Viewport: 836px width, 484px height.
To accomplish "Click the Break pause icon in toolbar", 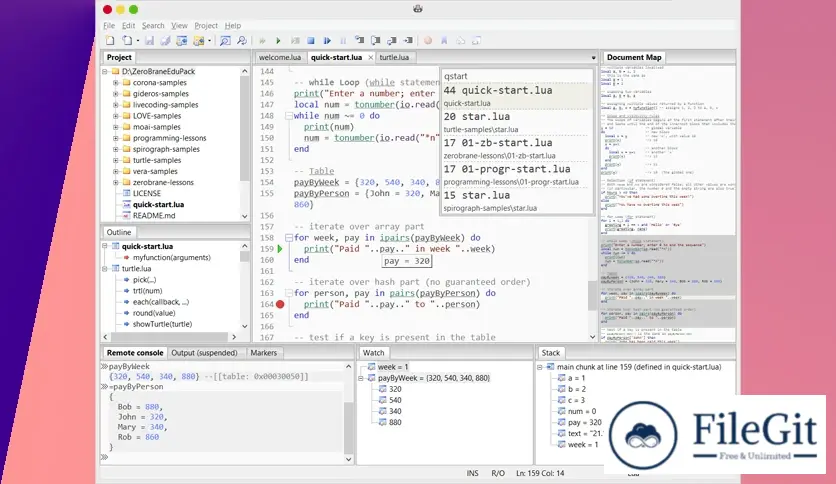I will [343, 41].
